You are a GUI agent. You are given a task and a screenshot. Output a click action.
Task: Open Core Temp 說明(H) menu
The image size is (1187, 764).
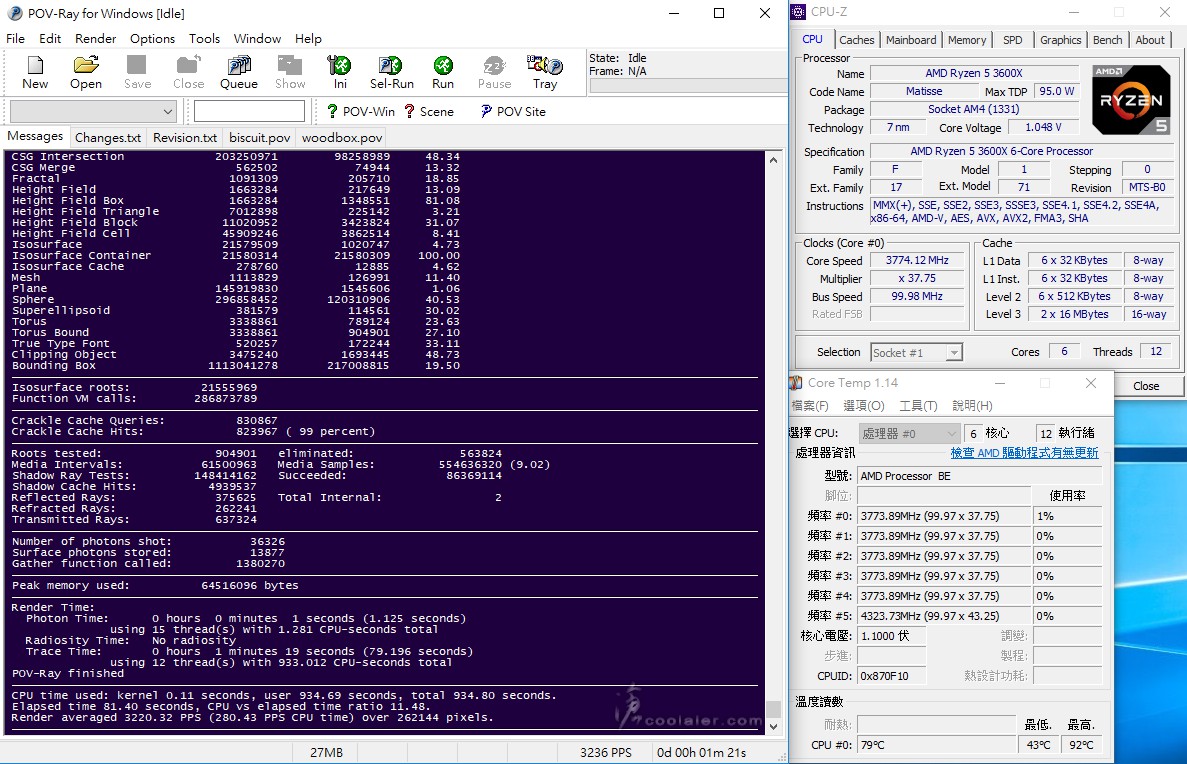click(x=972, y=406)
